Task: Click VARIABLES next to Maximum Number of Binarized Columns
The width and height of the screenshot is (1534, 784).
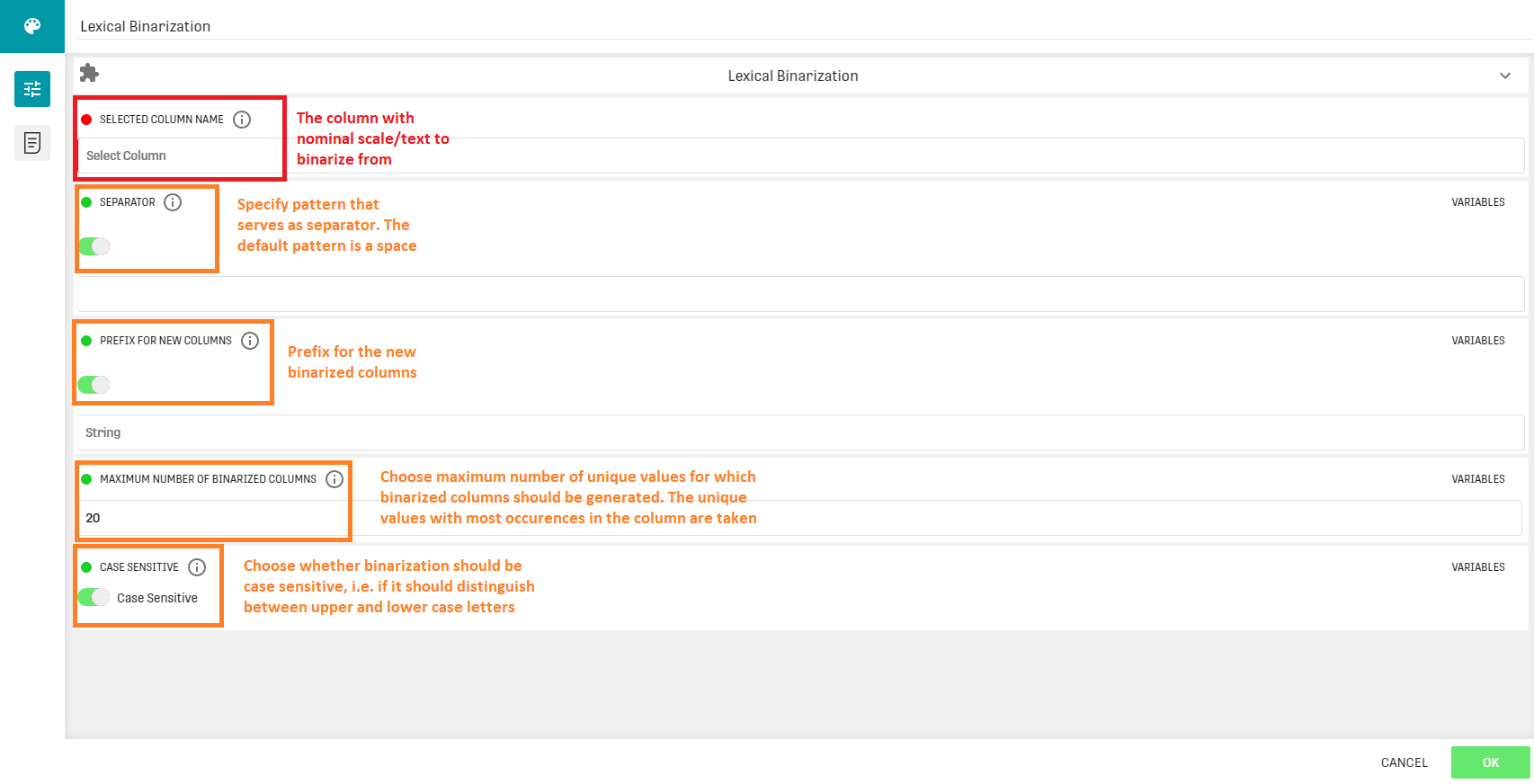Action: (1477, 479)
